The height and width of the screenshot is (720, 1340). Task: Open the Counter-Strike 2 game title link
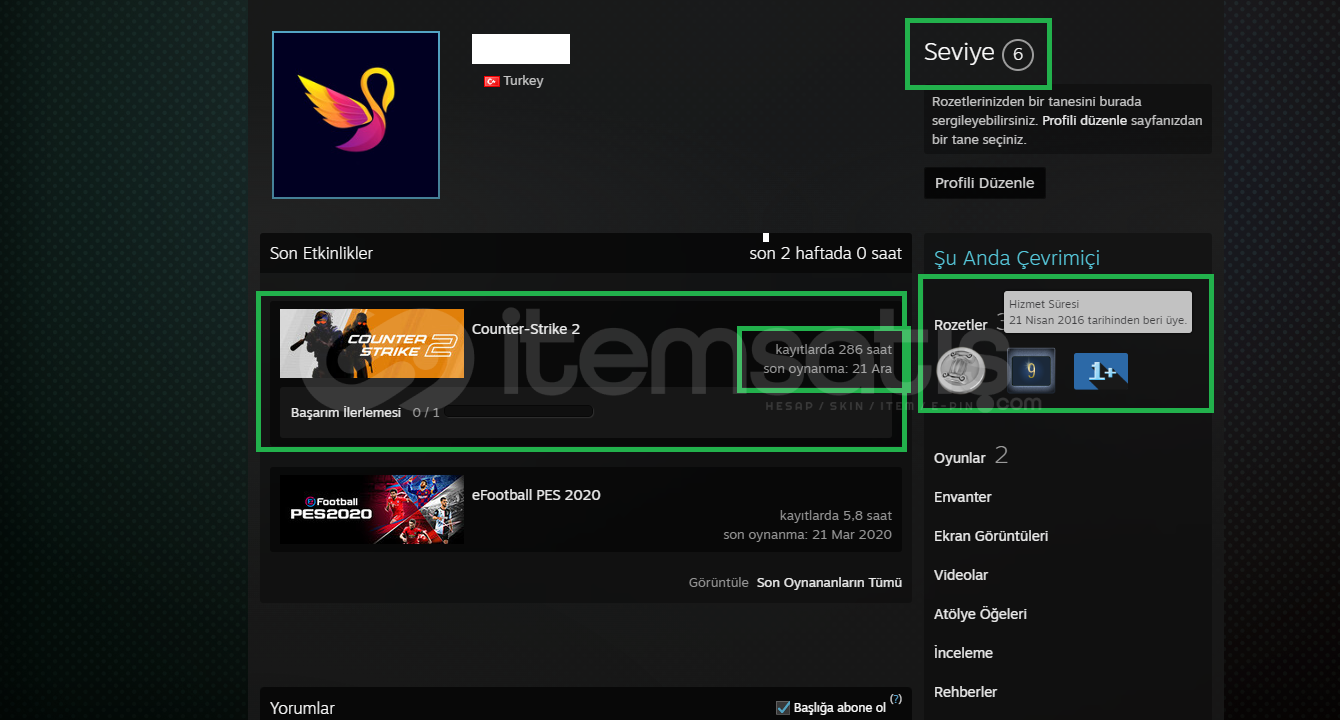click(526, 329)
